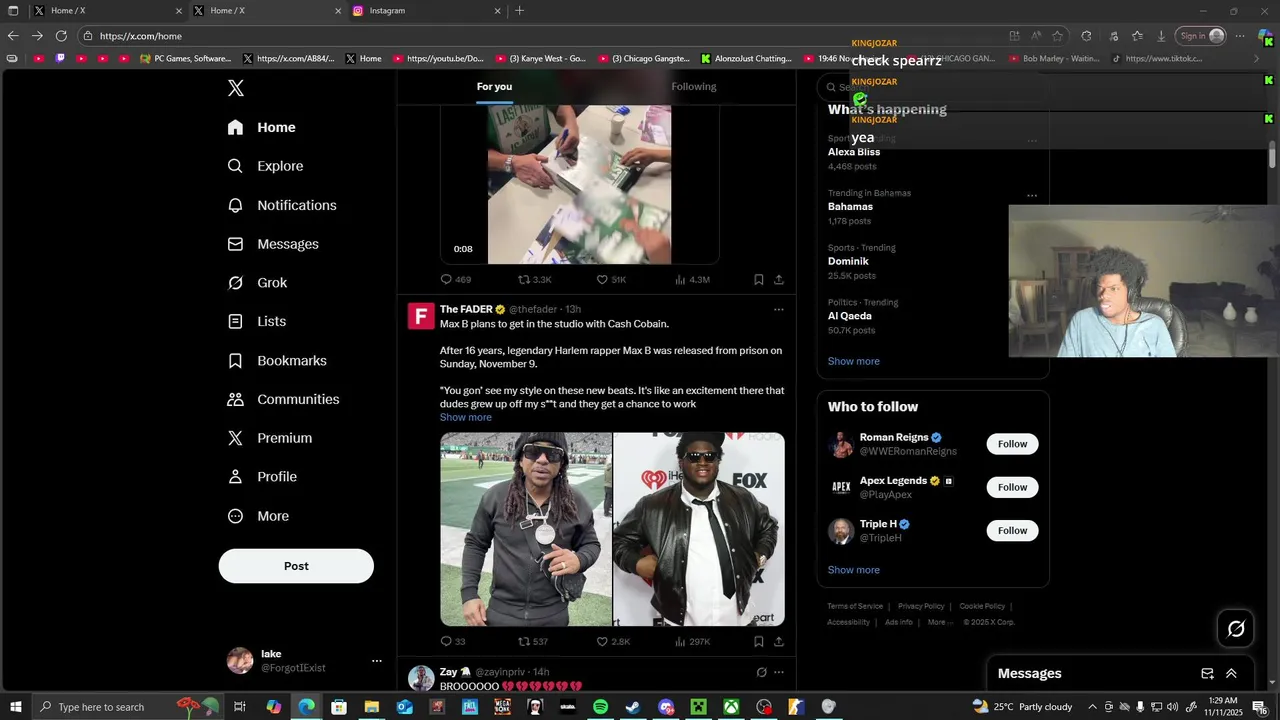Open Bookmarks in X sidebar

click(x=277, y=360)
